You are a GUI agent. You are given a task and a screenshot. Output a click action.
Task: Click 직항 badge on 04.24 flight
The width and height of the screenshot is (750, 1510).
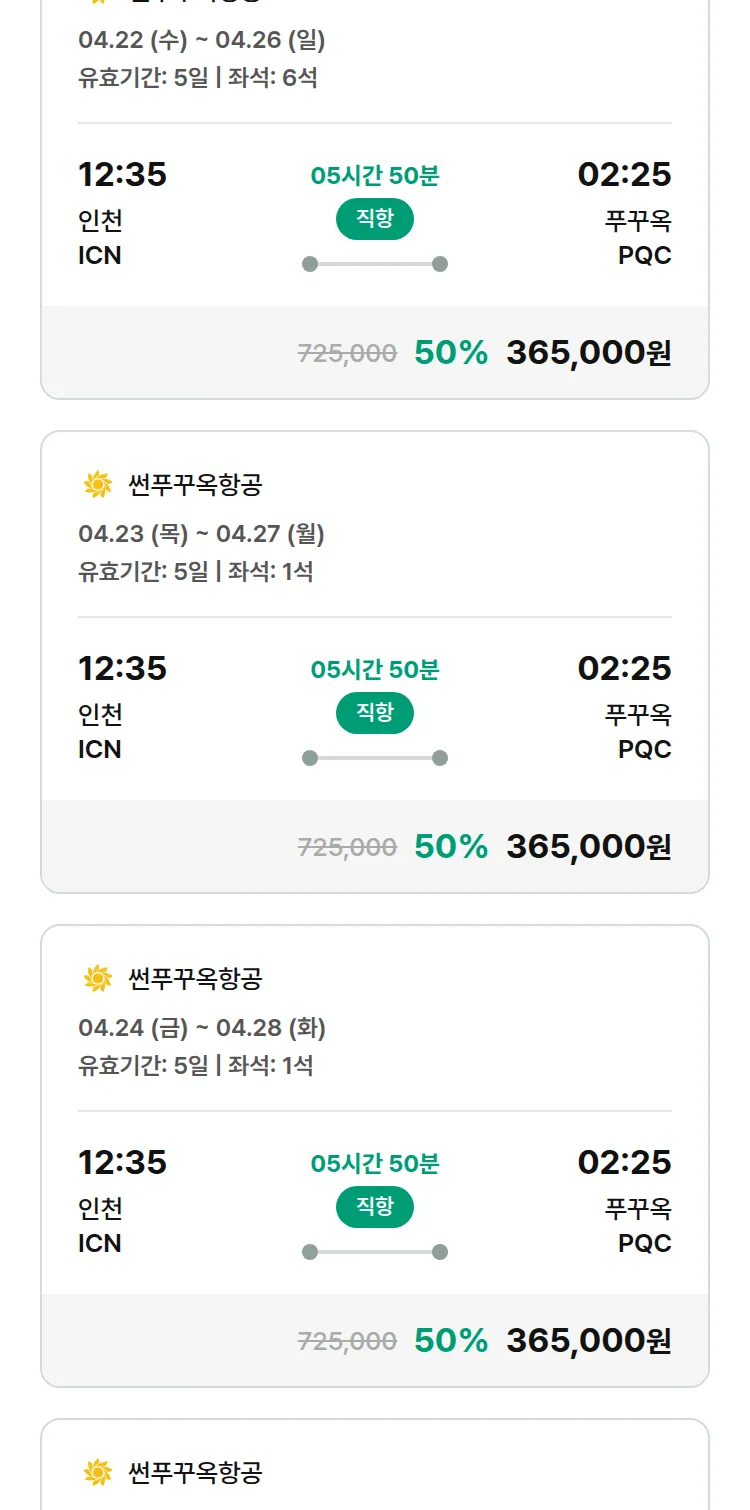(x=374, y=1207)
